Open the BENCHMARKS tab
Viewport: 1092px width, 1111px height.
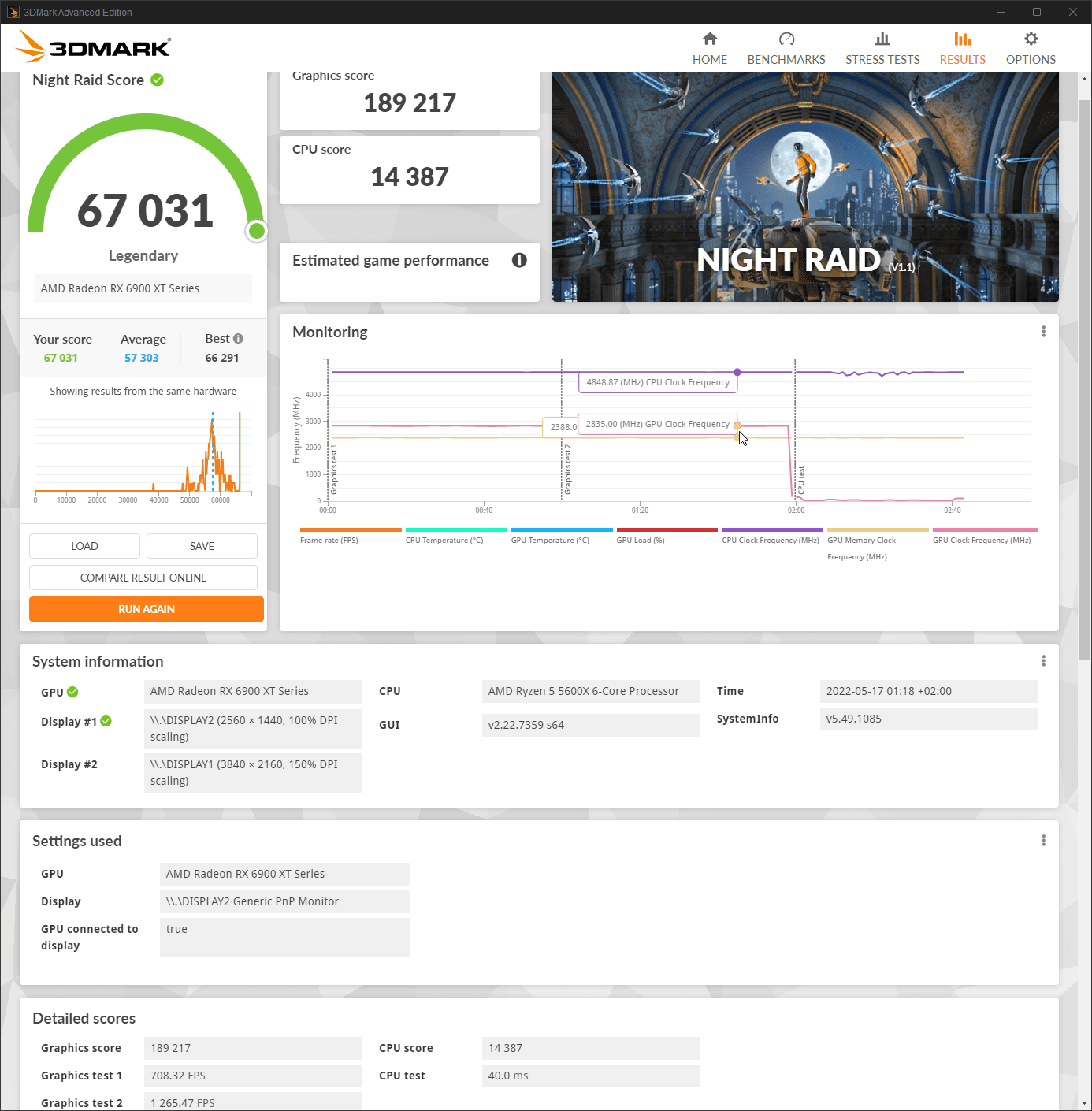786,49
